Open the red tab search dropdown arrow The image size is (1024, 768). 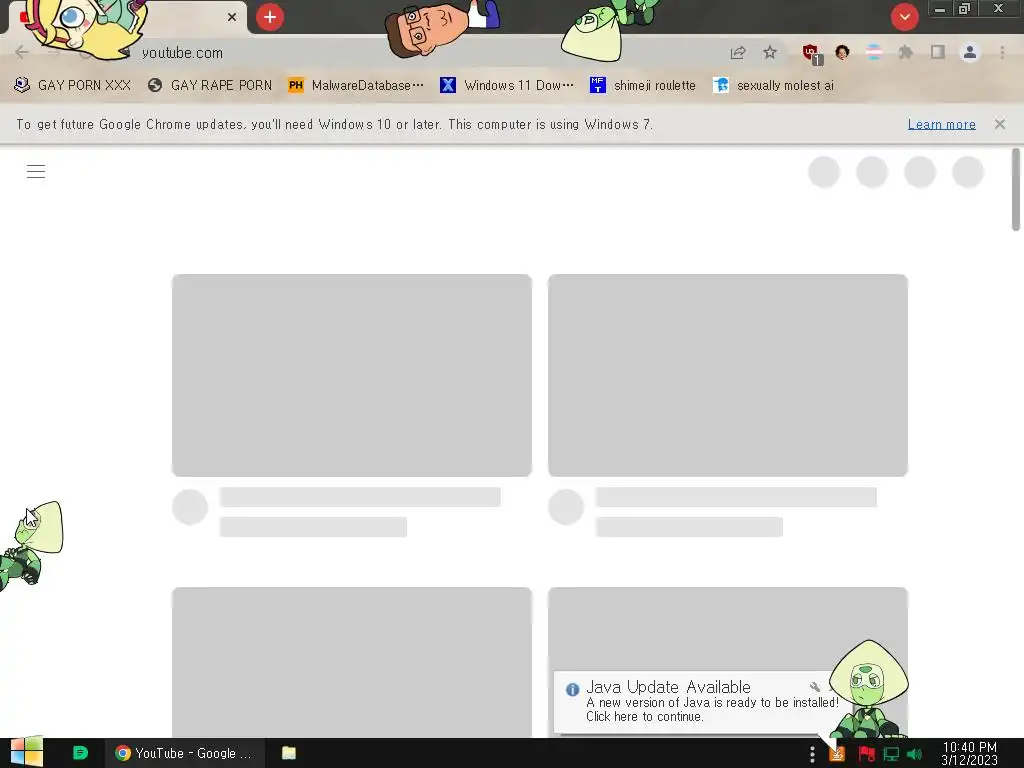pyautogui.click(x=904, y=17)
